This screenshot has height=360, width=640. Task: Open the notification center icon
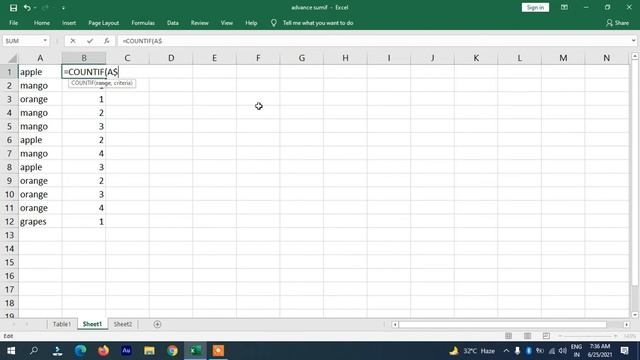(x=624, y=351)
